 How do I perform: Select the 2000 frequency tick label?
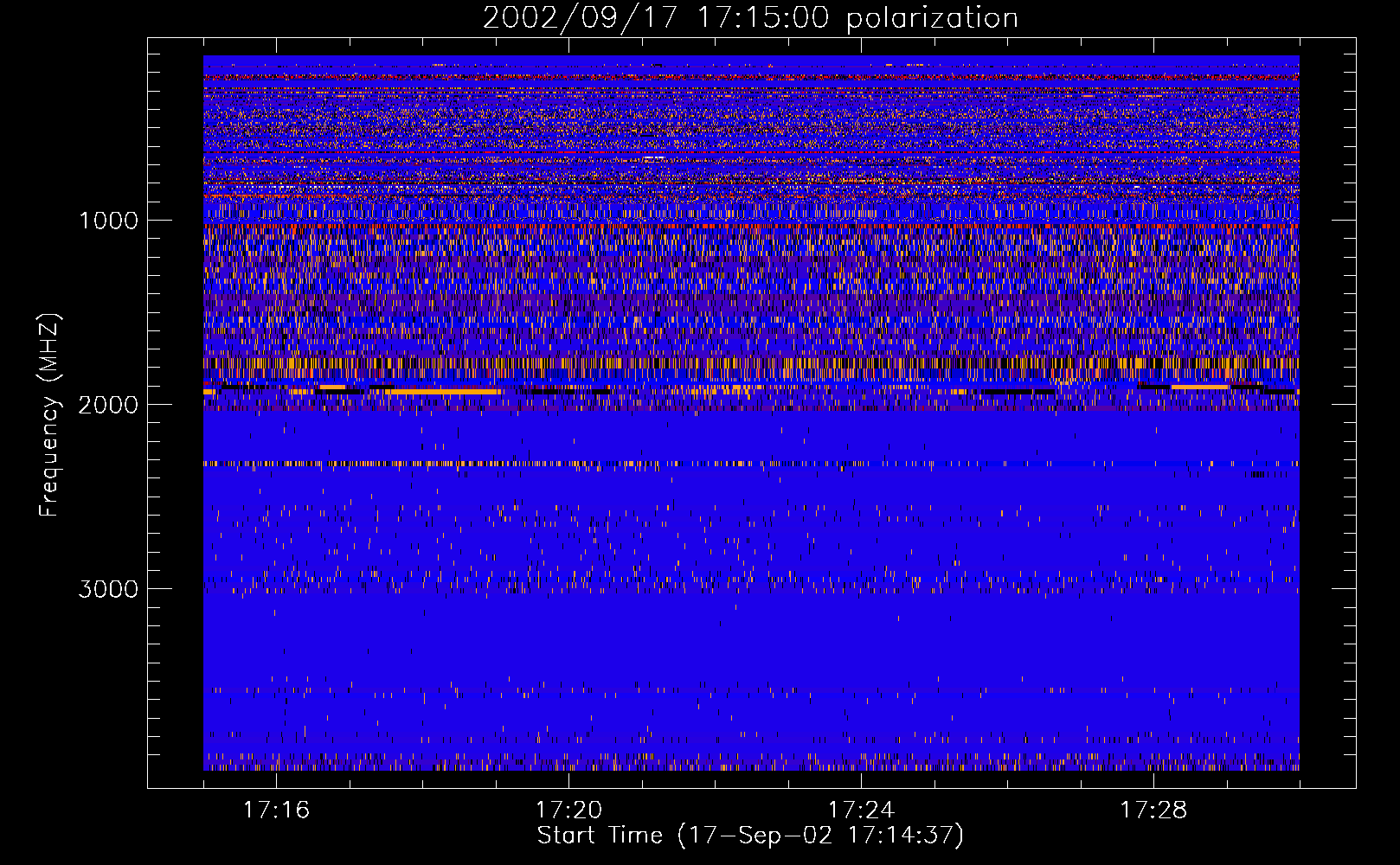(x=108, y=405)
